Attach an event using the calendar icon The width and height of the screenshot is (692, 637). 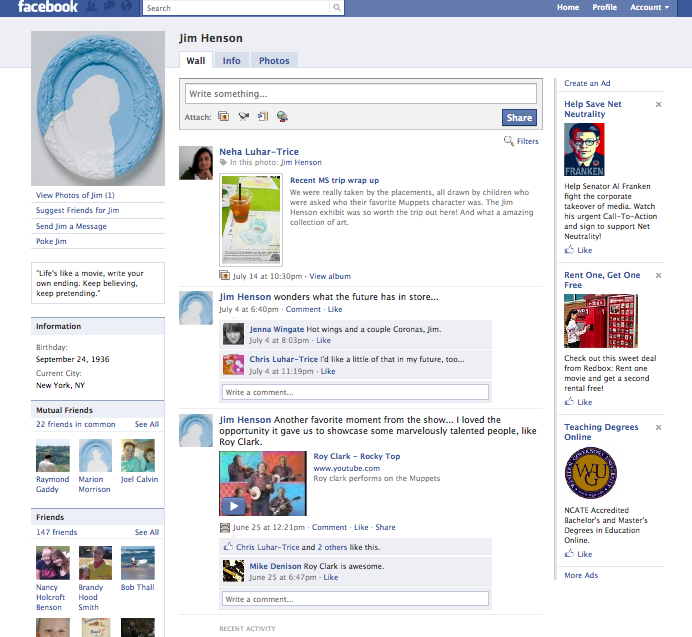tap(263, 117)
